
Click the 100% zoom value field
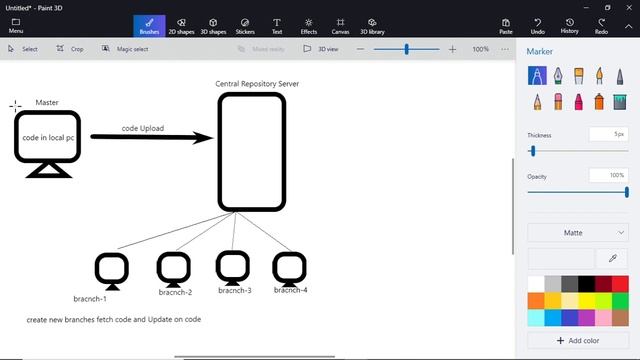tap(480, 49)
